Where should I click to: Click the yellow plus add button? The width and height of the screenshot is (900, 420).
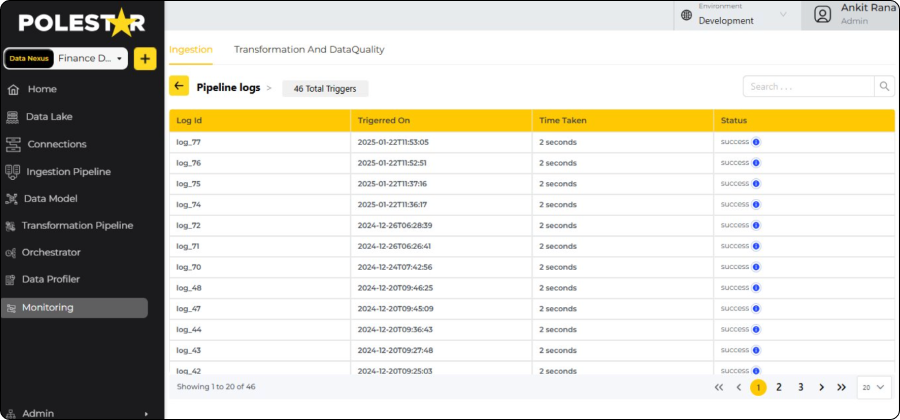tap(145, 59)
